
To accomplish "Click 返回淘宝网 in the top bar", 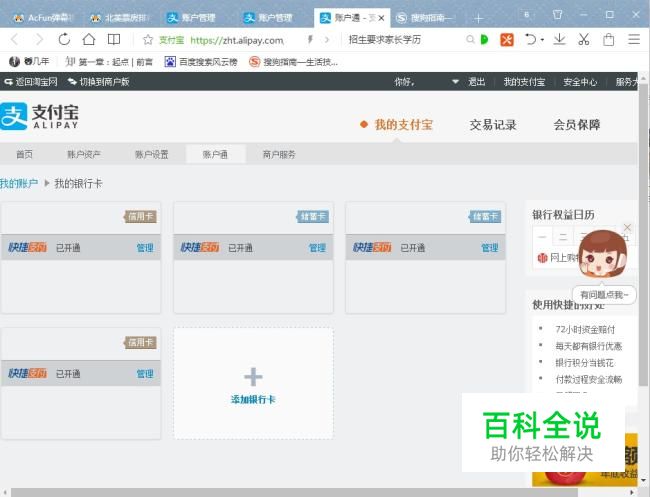I will pyautogui.click(x=31, y=82).
